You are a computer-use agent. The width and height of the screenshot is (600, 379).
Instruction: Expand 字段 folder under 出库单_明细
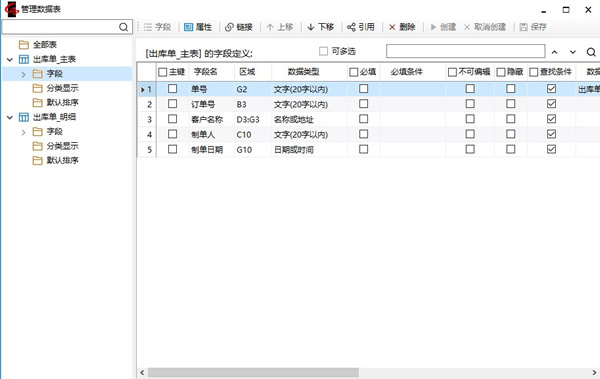click(23, 132)
